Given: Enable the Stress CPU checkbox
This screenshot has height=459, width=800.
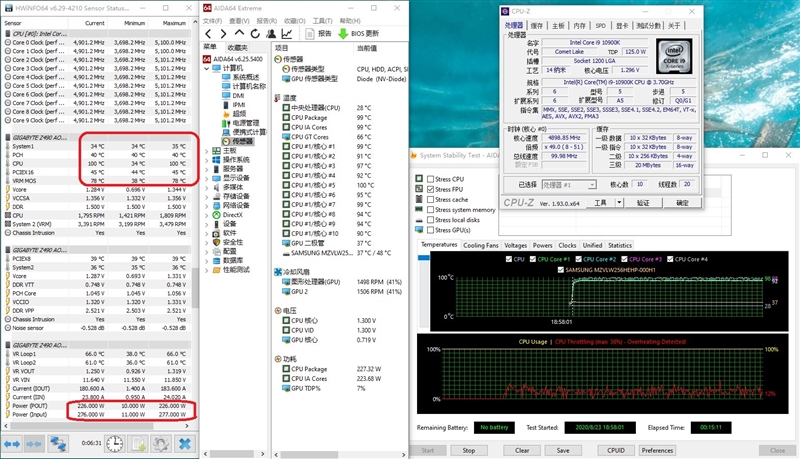Looking at the screenshot, I should point(431,179).
